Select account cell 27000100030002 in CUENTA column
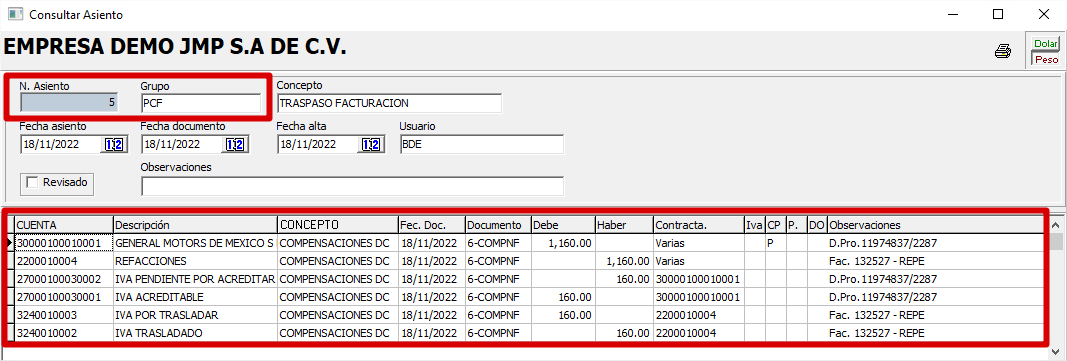This screenshot has height=361, width=1067. 63,279
